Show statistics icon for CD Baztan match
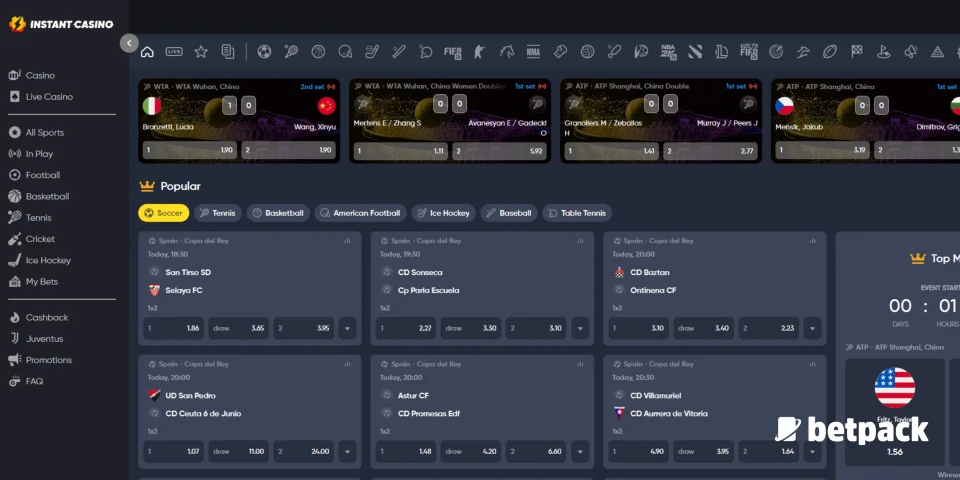The height and width of the screenshot is (480, 960). click(x=812, y=241)
